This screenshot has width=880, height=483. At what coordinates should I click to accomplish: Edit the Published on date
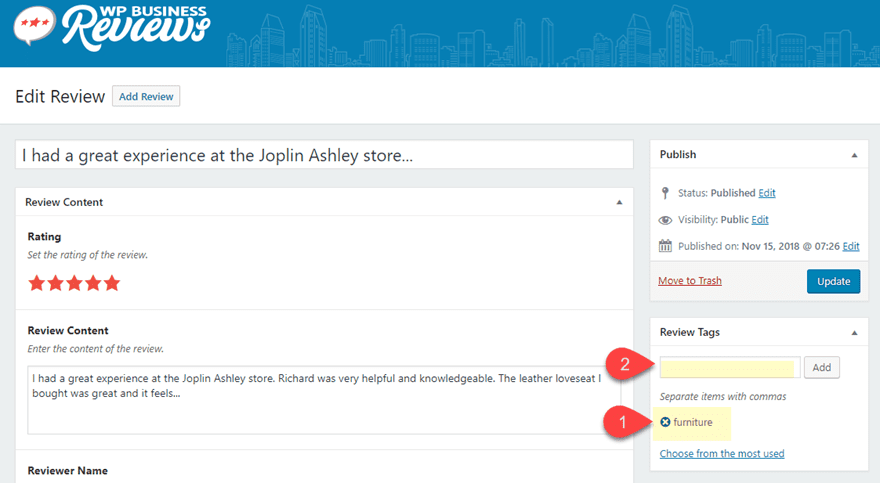[851, 246]
